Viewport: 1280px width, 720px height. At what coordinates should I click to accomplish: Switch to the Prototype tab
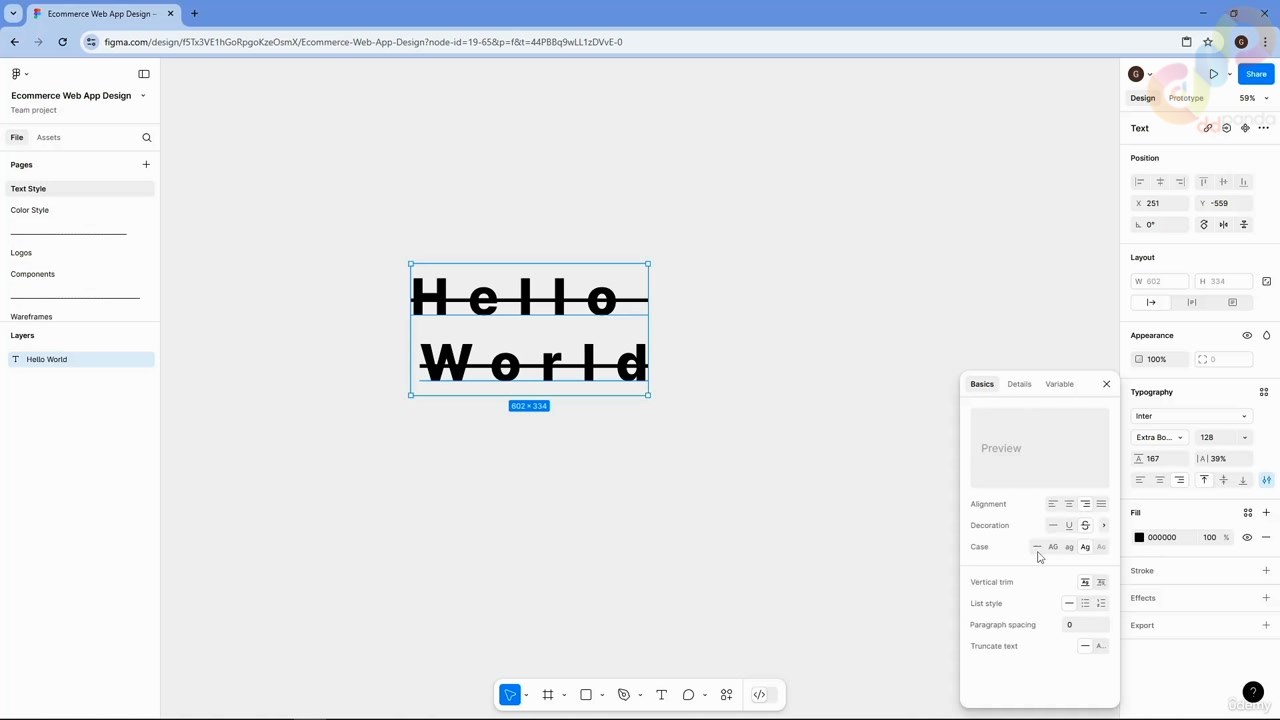[1186, 98]
